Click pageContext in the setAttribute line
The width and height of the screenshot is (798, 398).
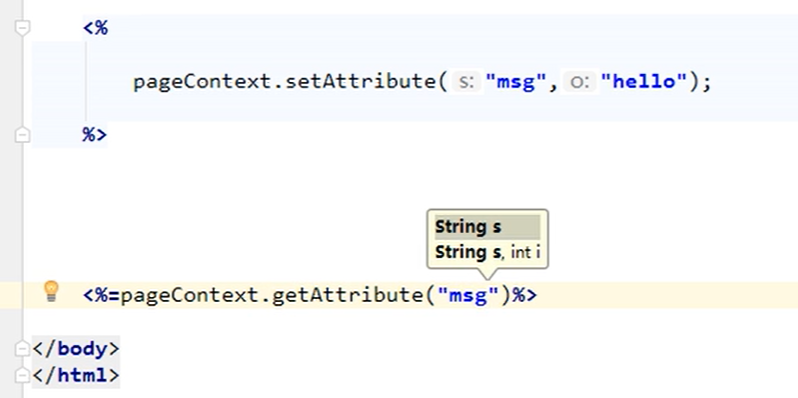point(203,81)
